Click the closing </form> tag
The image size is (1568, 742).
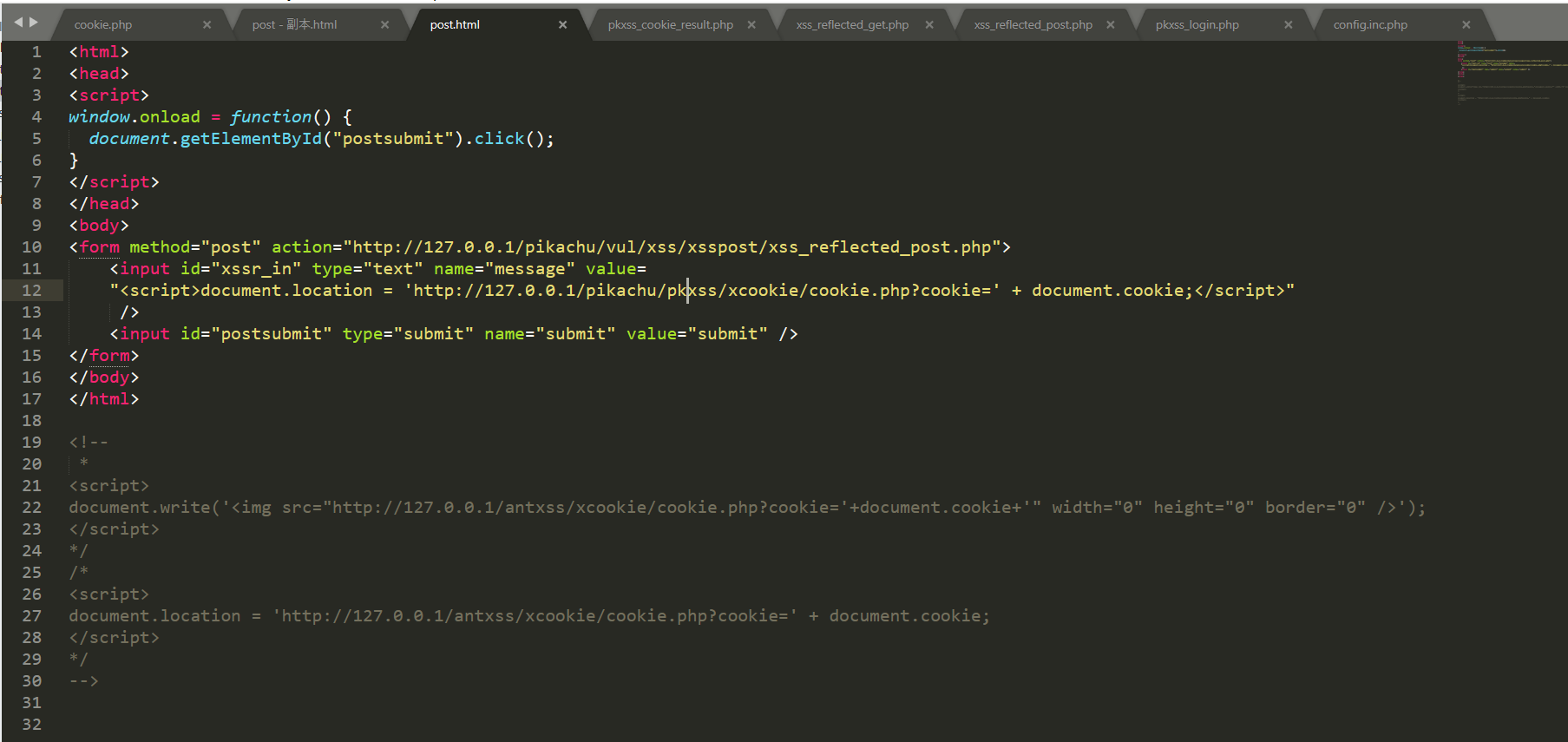point(104,355)
